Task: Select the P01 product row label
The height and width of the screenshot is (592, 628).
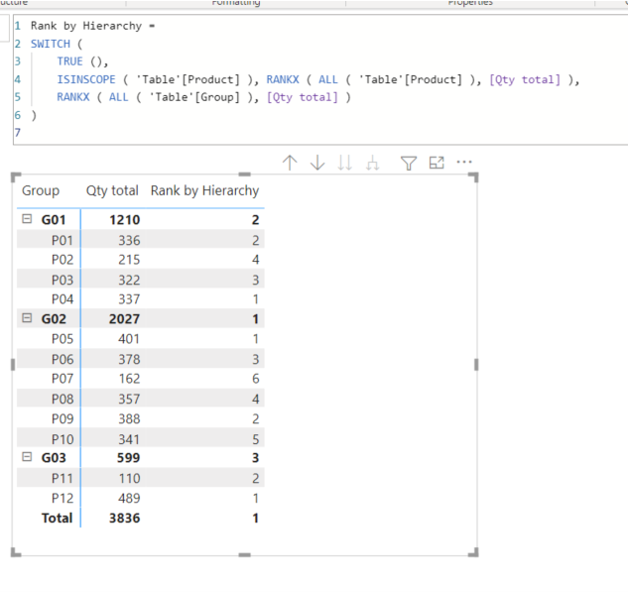Action: (x=62, y=240)
